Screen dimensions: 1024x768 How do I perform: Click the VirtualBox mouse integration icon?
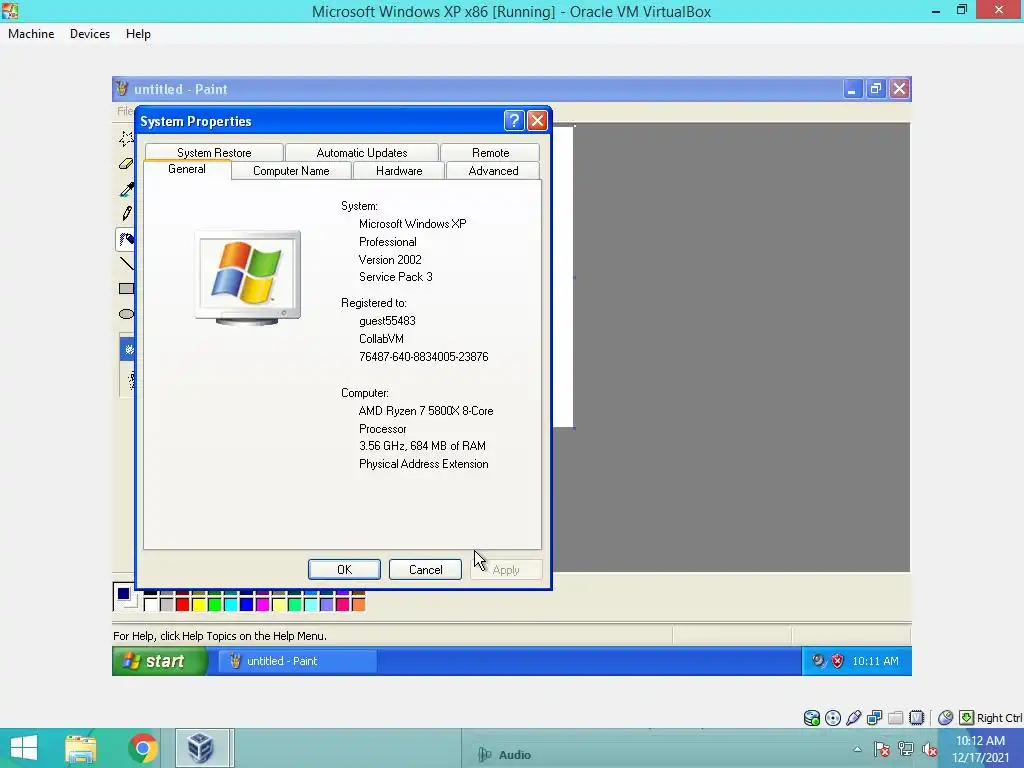946,718
